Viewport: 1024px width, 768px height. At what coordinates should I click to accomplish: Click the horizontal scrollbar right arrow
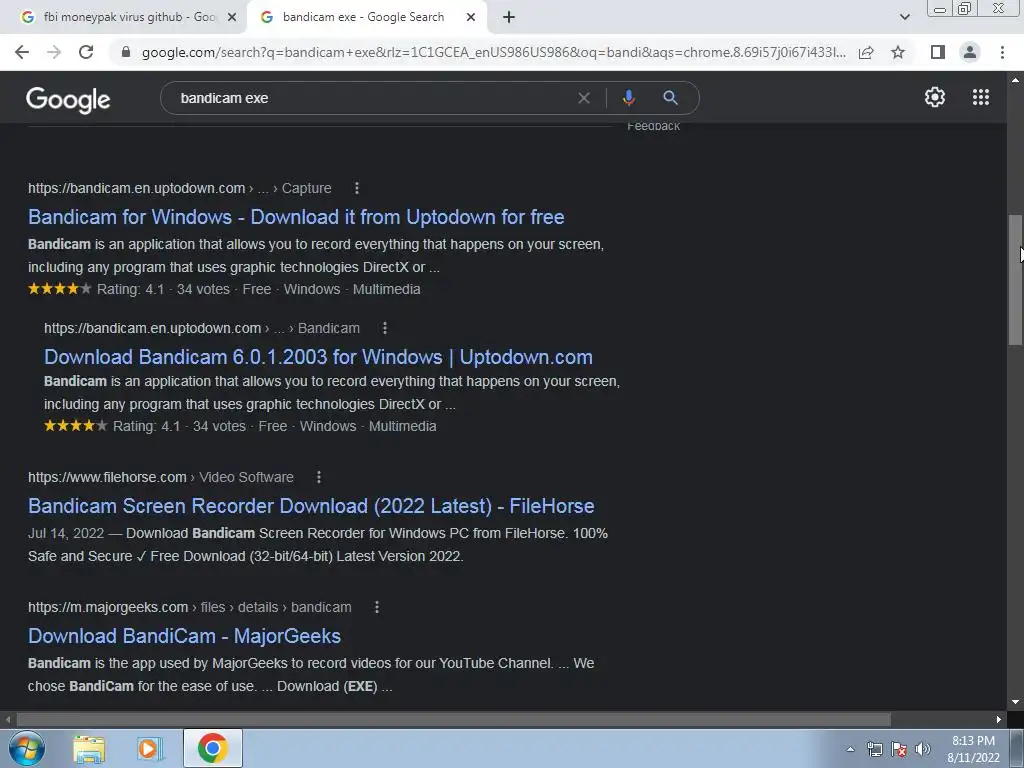pyautogui.click(x=999, y=719)
